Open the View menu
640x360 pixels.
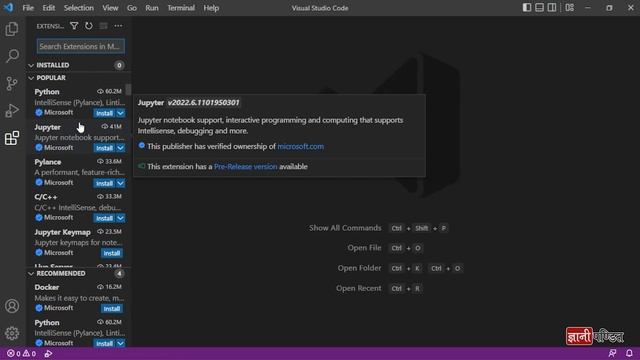[x=110, y=8]
